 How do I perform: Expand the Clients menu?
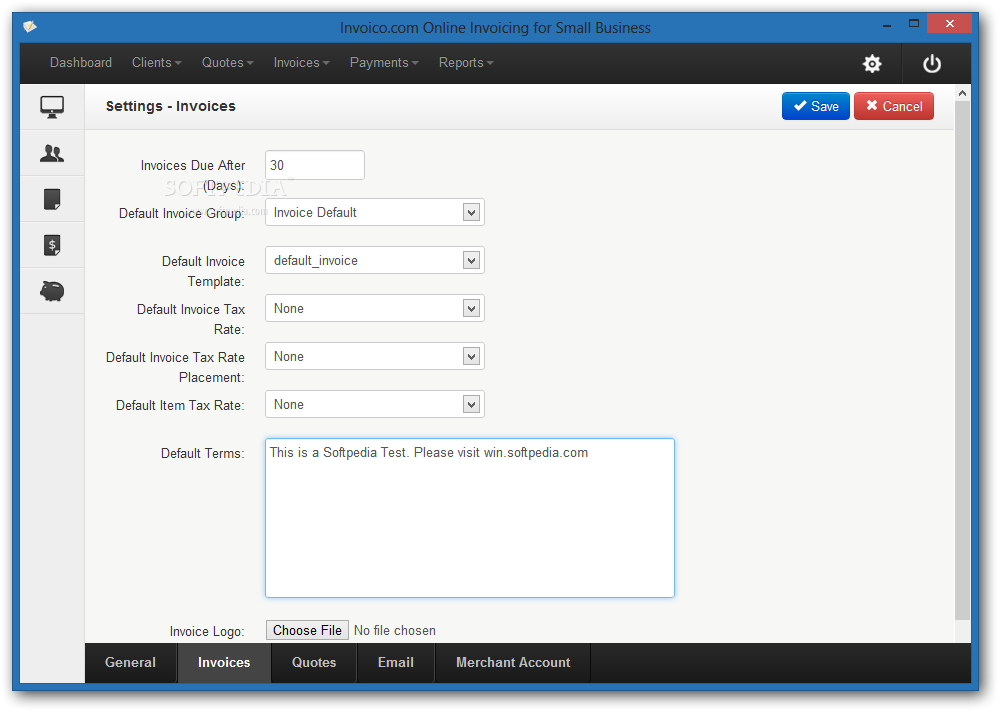(x=157, y=62)
